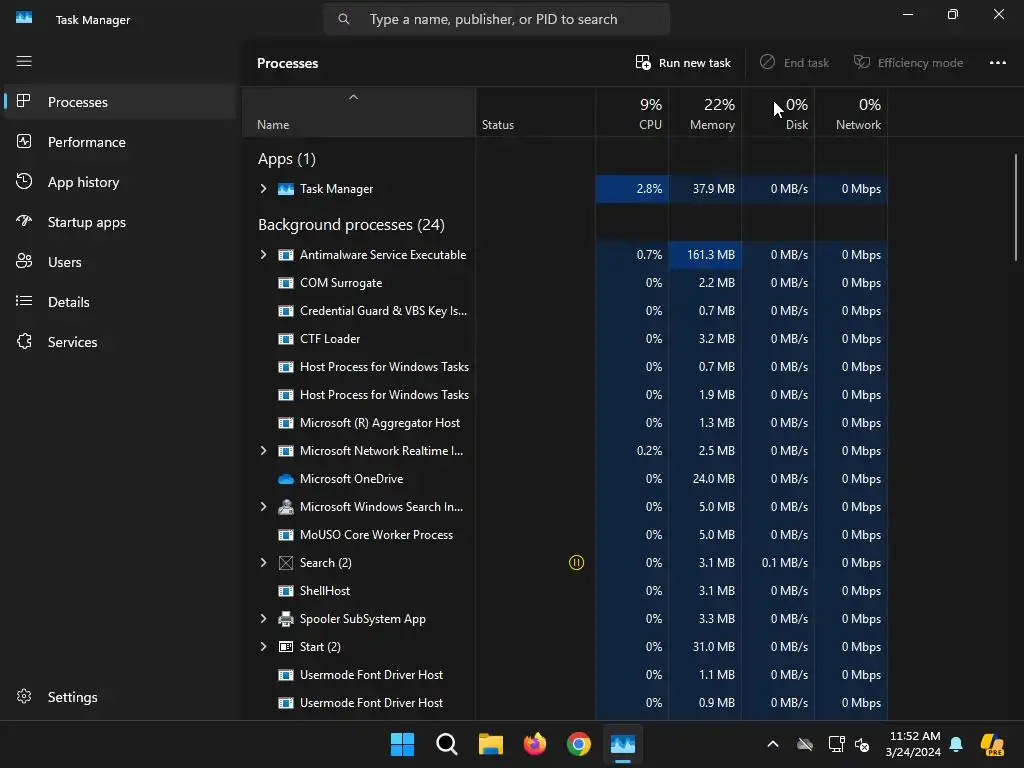Launch Google Chrome from the taskbar

579,744
